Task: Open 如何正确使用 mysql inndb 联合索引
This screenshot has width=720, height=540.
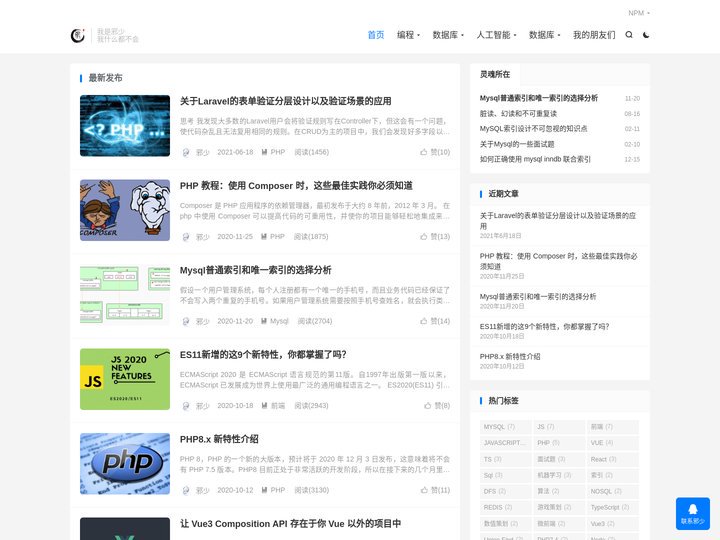Action: 535,159
